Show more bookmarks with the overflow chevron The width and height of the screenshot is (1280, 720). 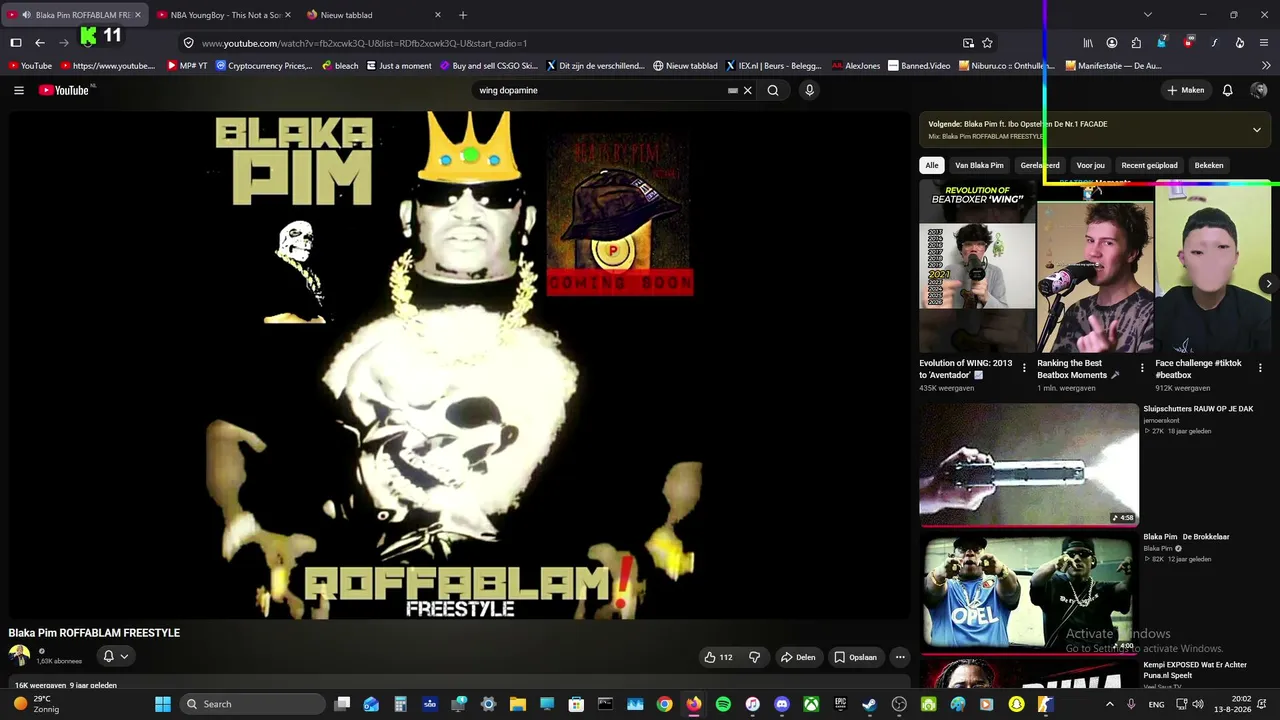pyautogui.click(x=1266, y=66)
